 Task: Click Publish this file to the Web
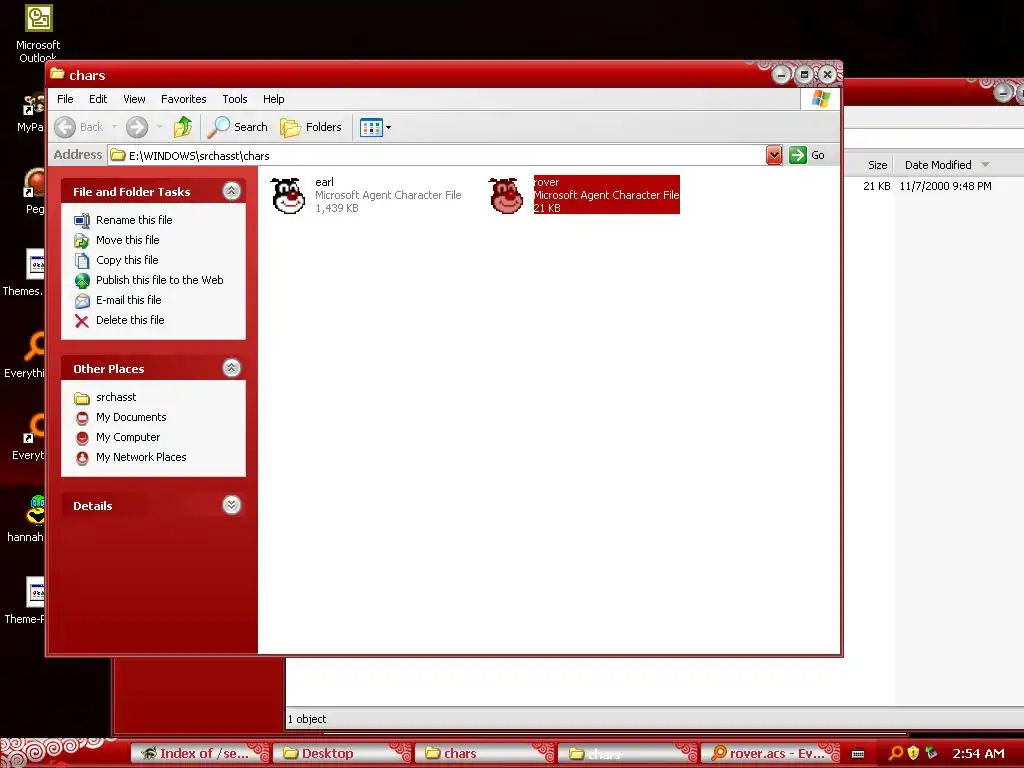(159, 280)
